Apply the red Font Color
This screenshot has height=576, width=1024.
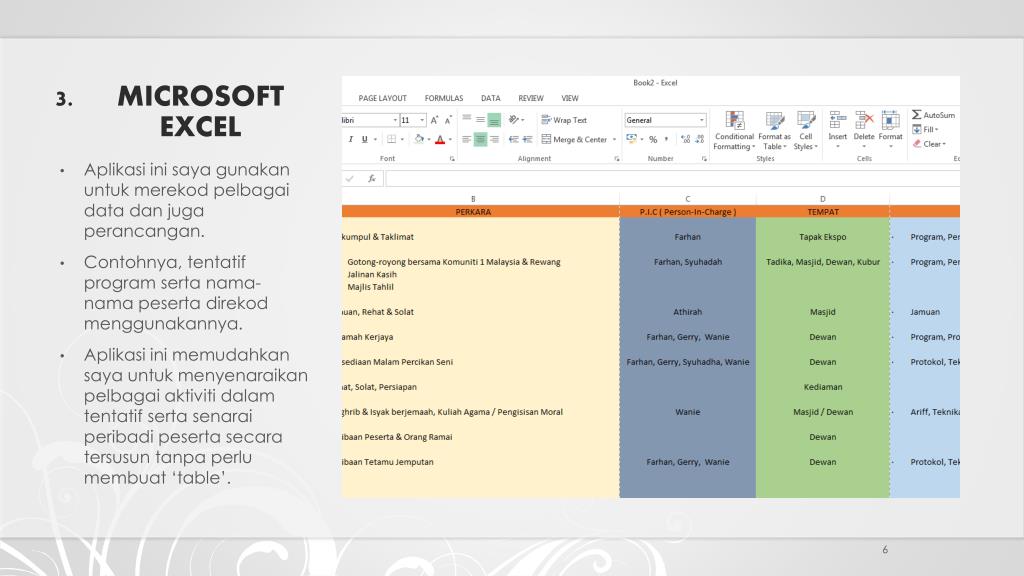pos(440,139)
